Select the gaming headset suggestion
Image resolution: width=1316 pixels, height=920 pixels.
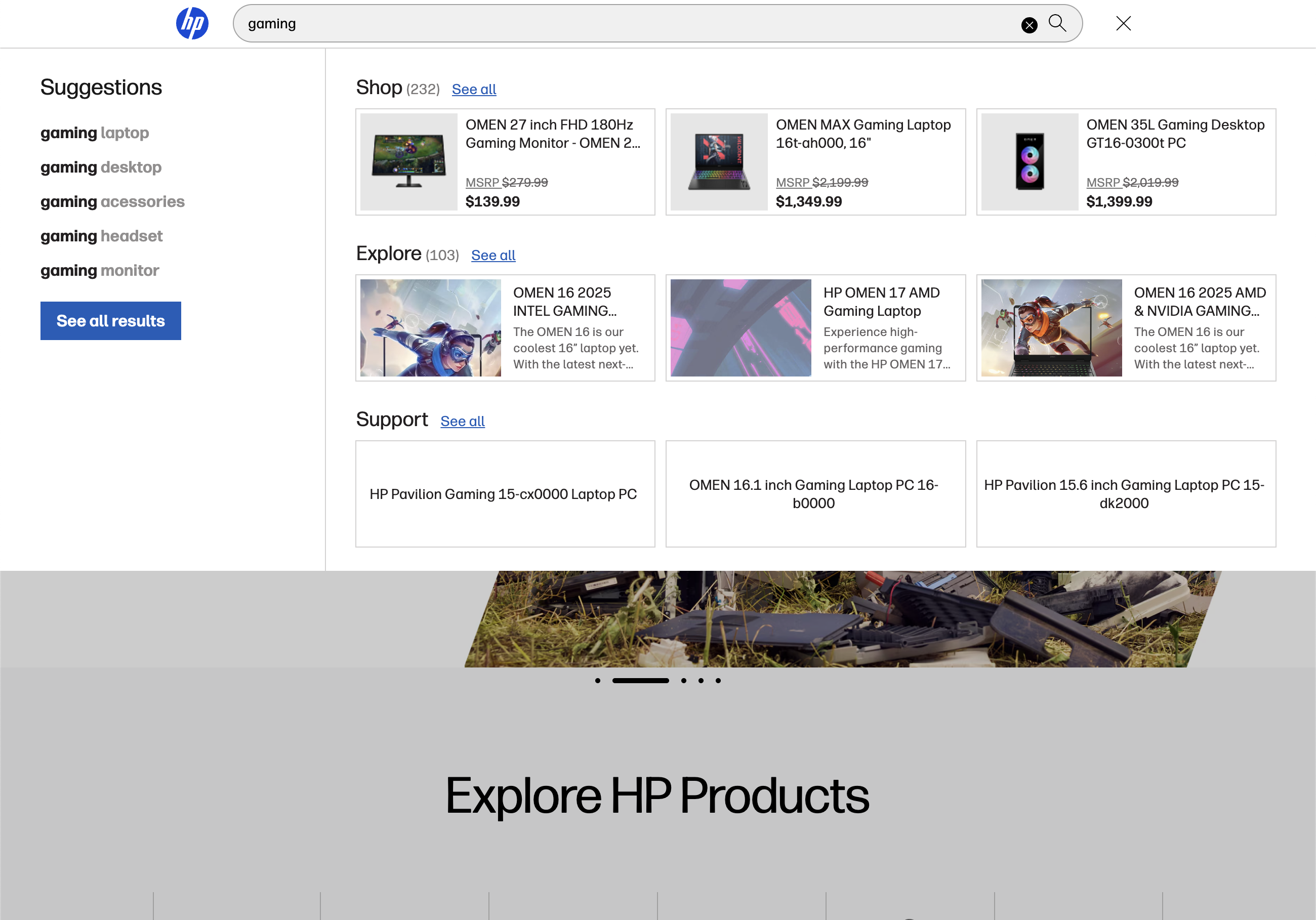pos(101,236)
